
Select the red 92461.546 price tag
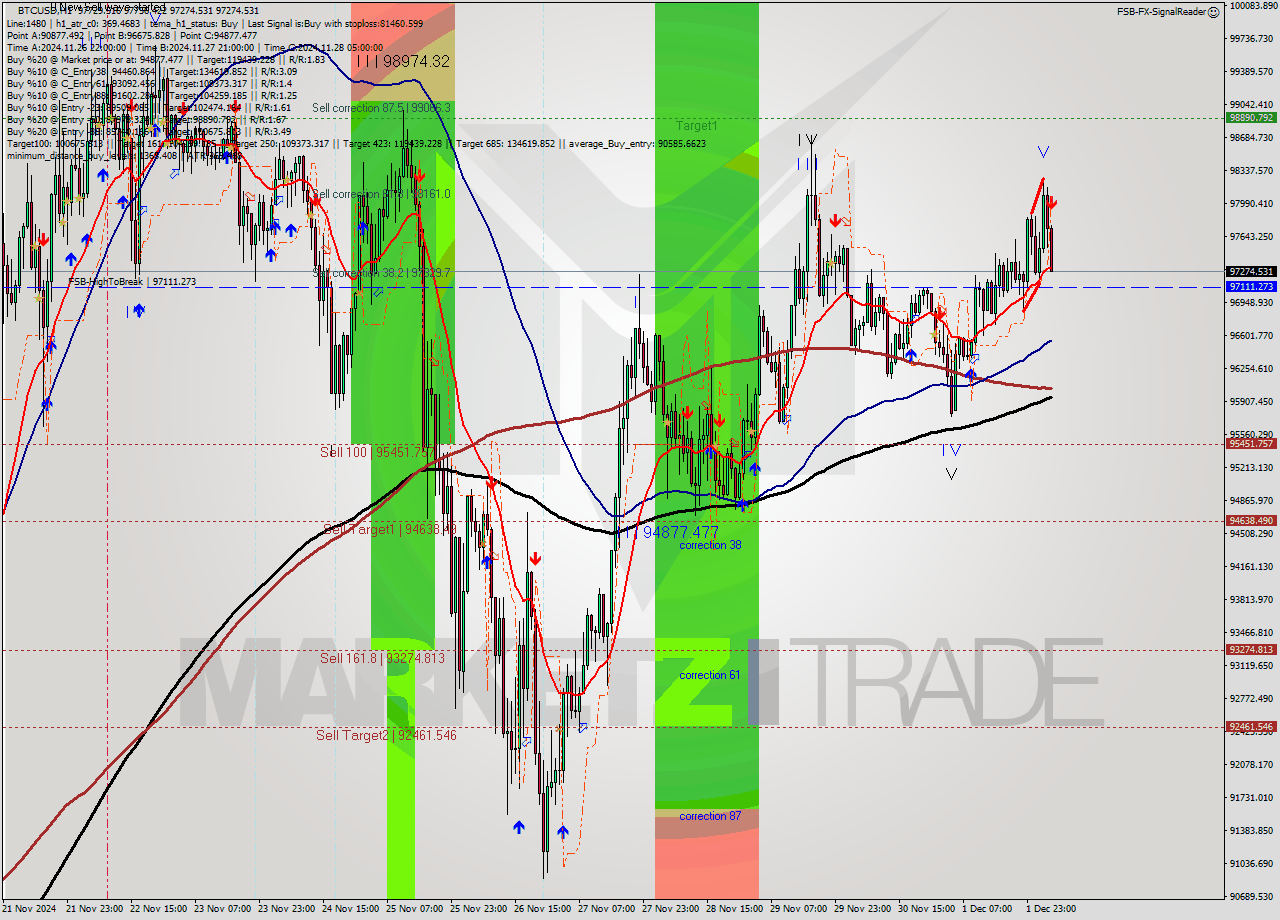(x=1251, y=726)
